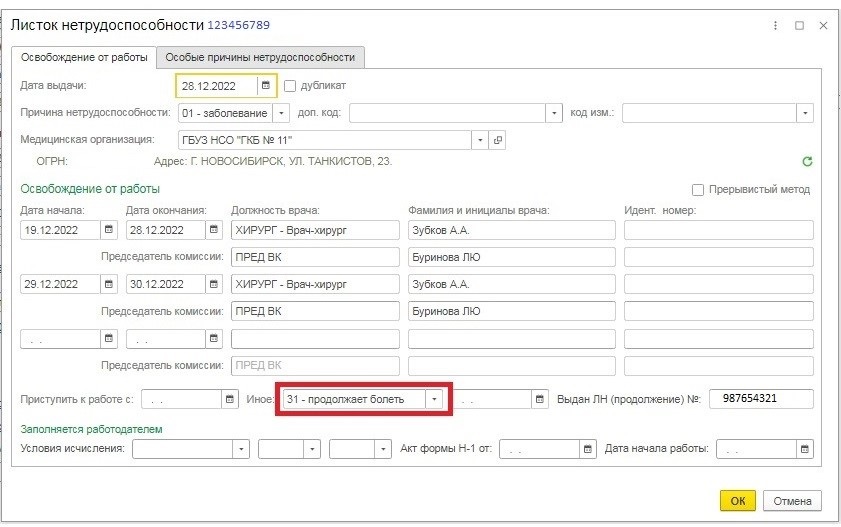Click first row Должность врача ХИРУРГ field
The width and height of the screenshot is (841, 527).
(315, 230)
